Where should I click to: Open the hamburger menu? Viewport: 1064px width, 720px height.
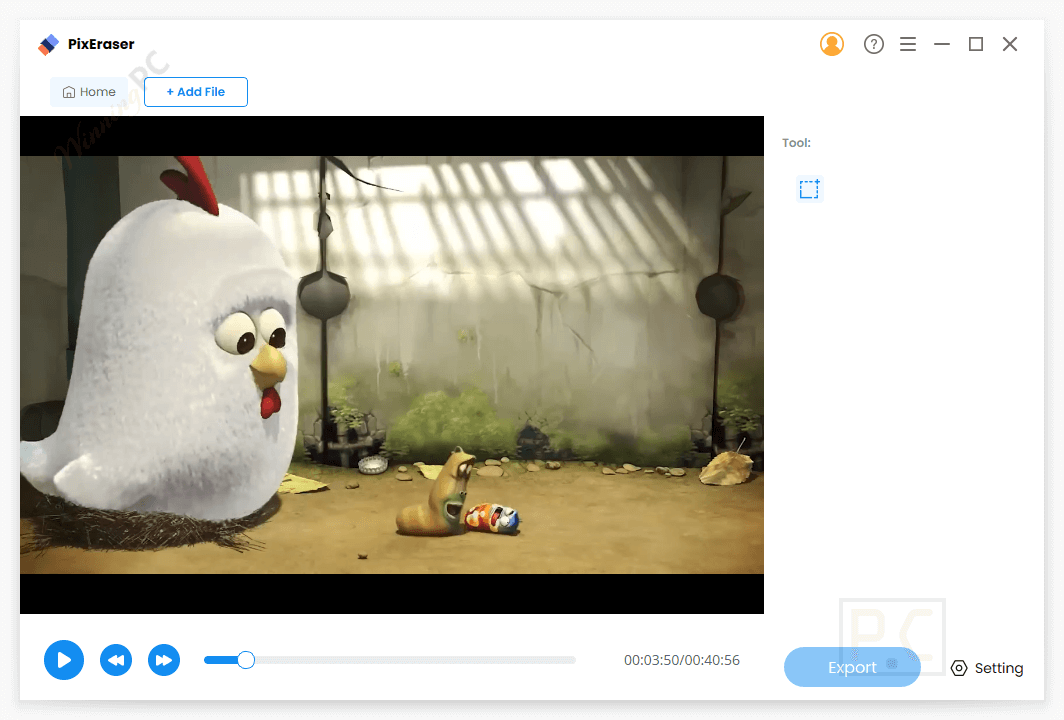point(908,44)
